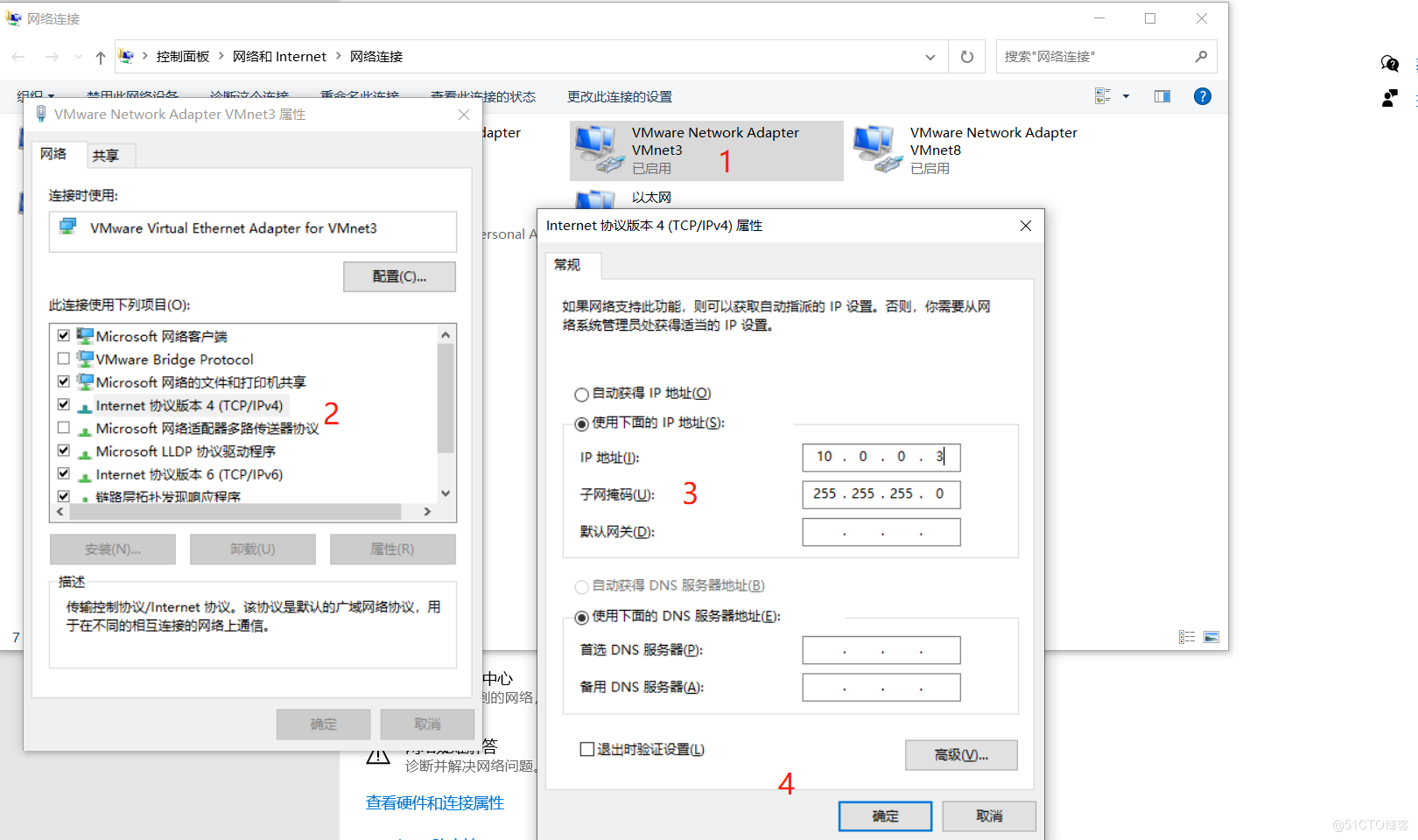Enable Microsoft 网络适配器多路传送器协议 checkbox
The height and width of the screenshot is (840, 1418).
pyautogui.click(x=64, y=428)
